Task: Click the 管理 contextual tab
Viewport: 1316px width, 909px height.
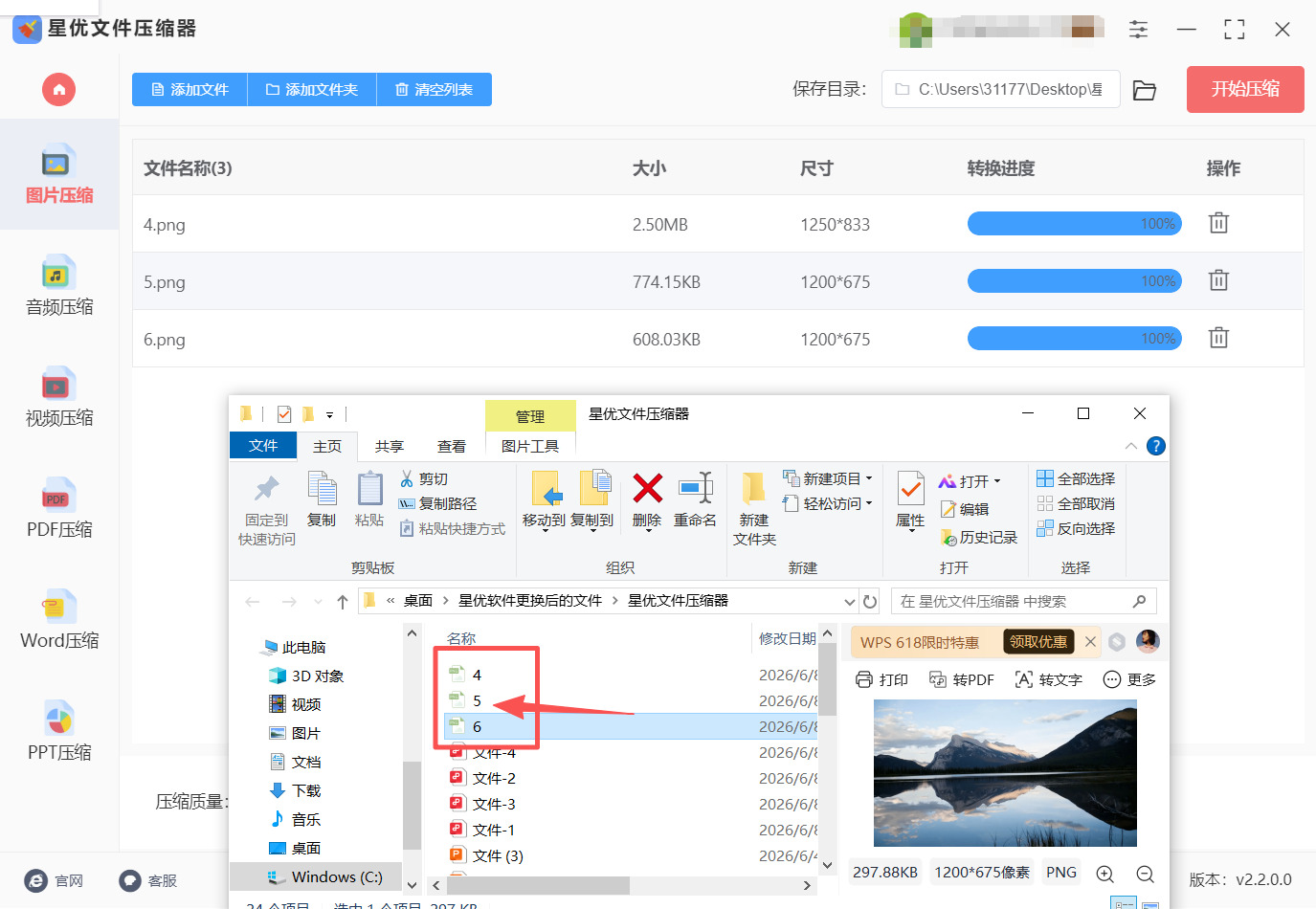Action: click(x=530, y=416)
